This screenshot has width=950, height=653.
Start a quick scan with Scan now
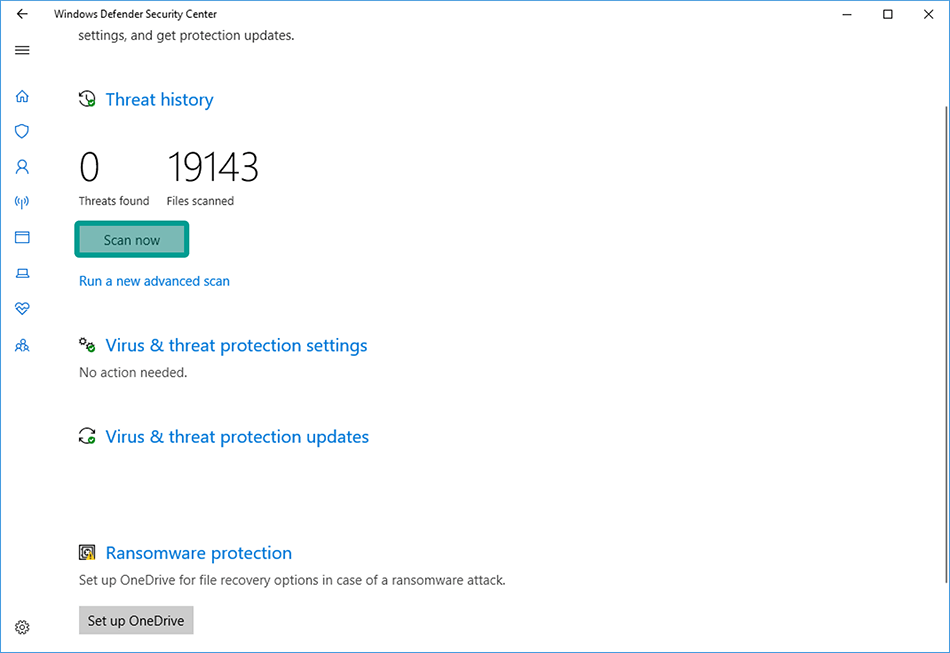click(x=131, y=239)
